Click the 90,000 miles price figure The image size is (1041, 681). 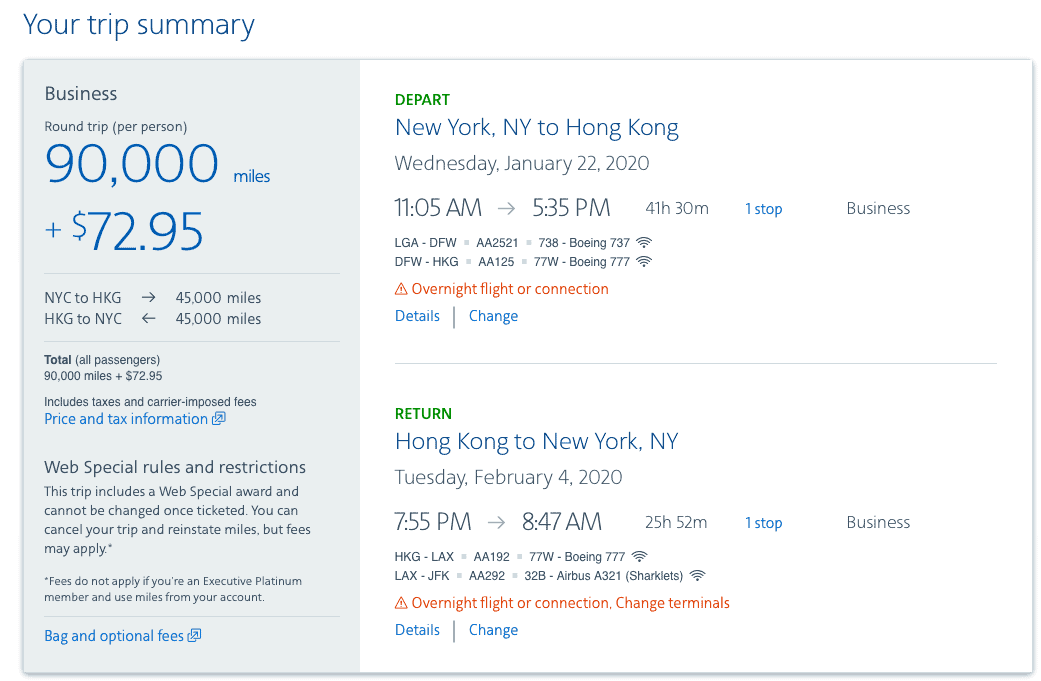point(157,164)
